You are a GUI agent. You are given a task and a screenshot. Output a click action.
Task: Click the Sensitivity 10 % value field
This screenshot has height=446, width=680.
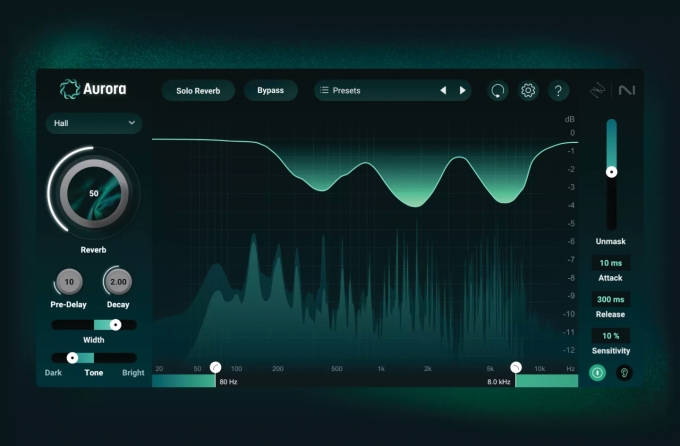click(x=610, y=335)
